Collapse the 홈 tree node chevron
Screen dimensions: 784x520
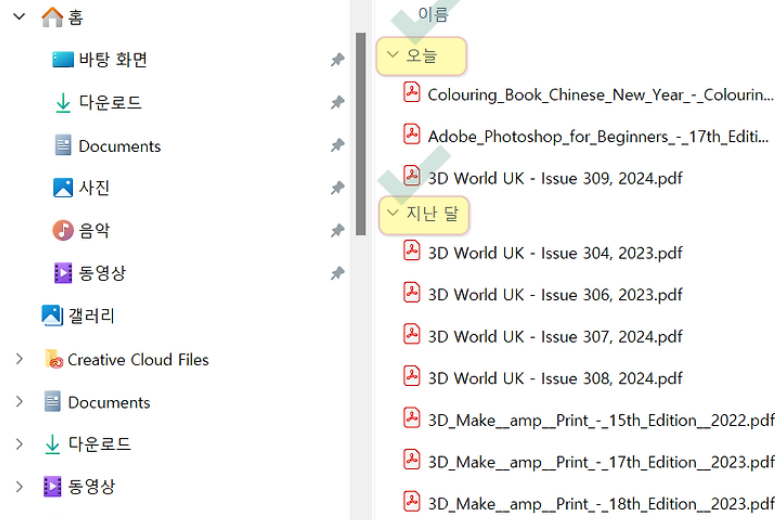19,16
